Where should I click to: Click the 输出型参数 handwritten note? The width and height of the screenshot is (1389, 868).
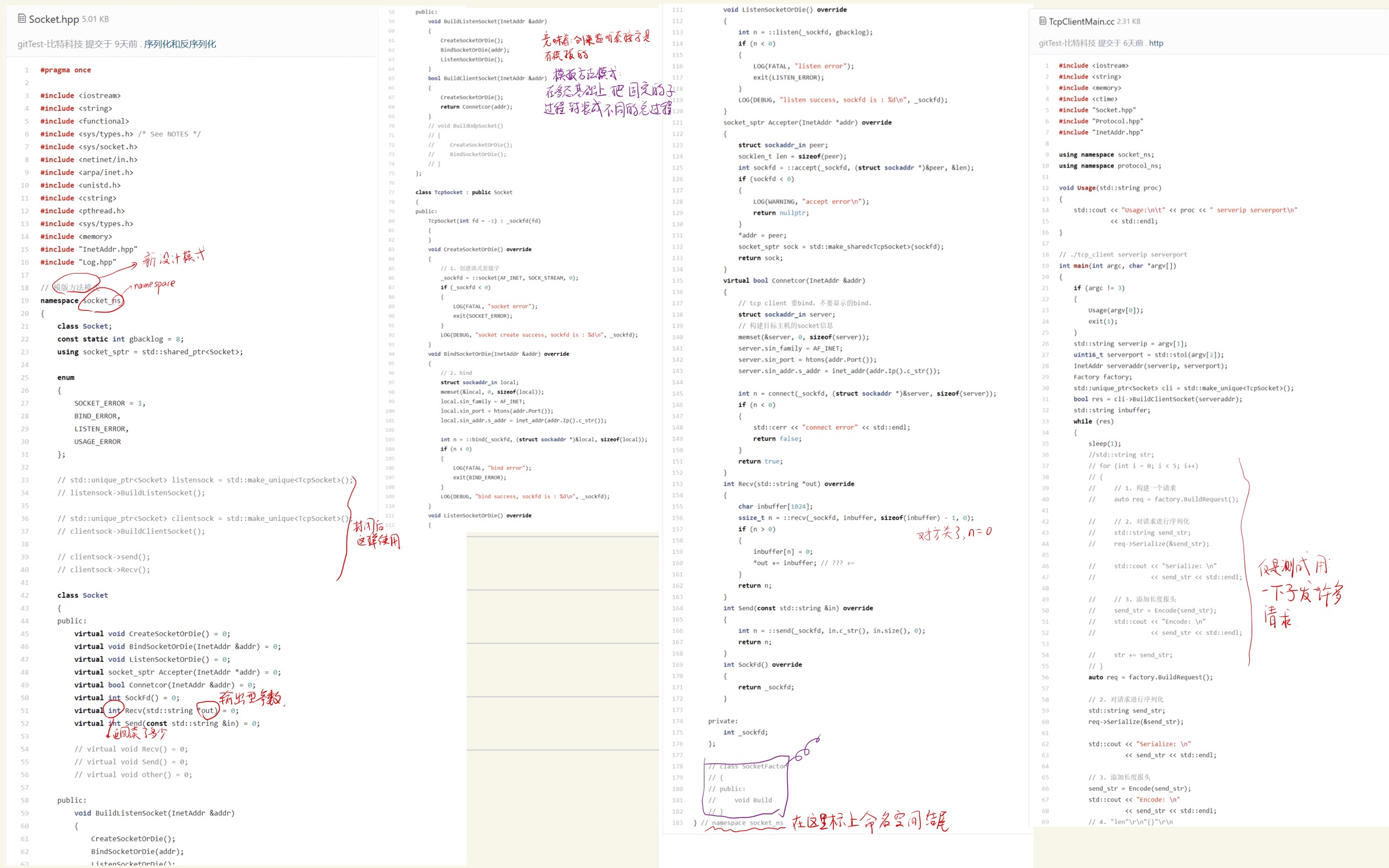(x=250, y=697)
